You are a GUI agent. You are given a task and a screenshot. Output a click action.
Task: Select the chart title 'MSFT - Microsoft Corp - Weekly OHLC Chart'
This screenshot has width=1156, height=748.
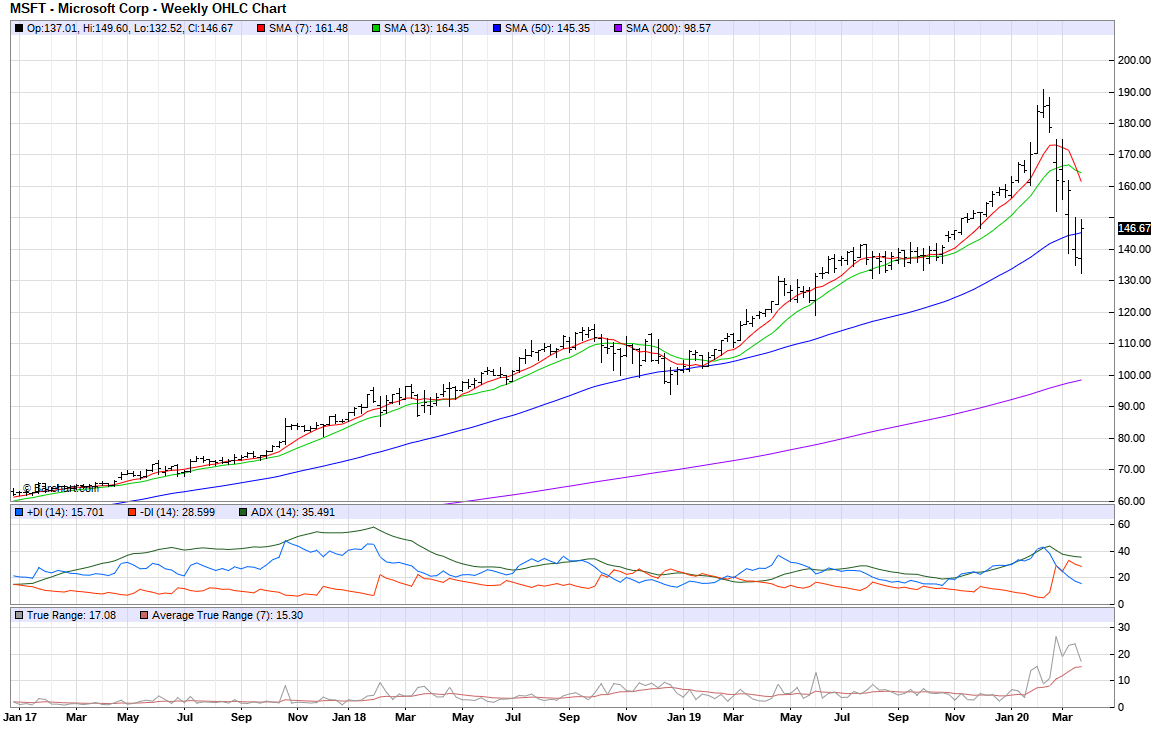tap(148, 9)
